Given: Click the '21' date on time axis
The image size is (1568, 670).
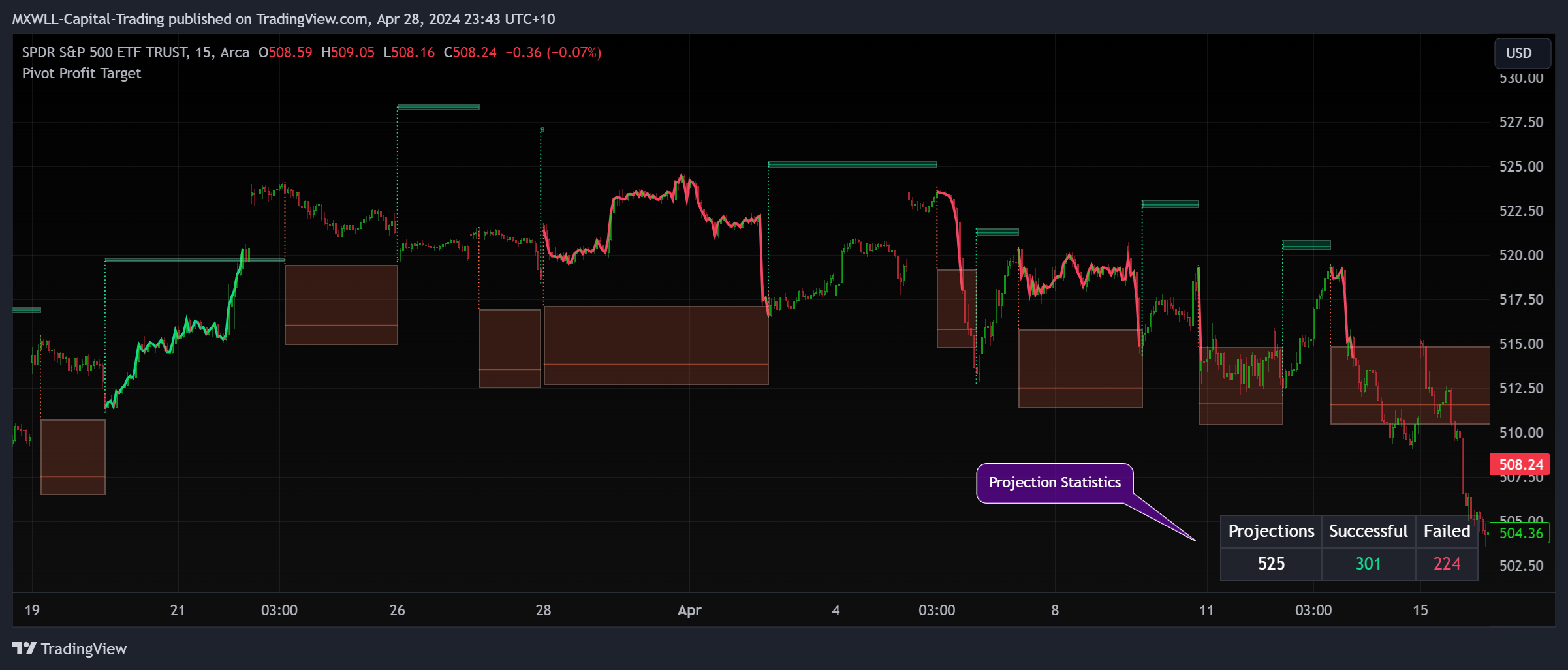Looking at the screenshot, I should pos(178,610).
